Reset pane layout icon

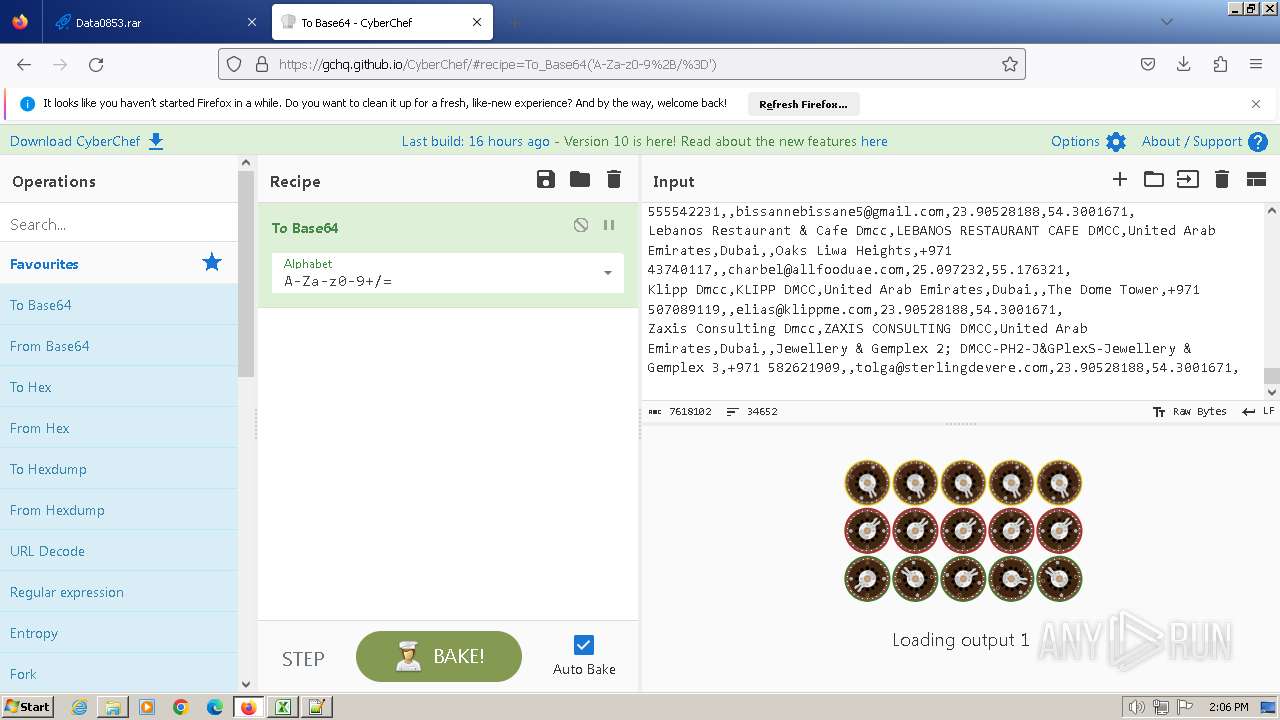coord(1256,180)
